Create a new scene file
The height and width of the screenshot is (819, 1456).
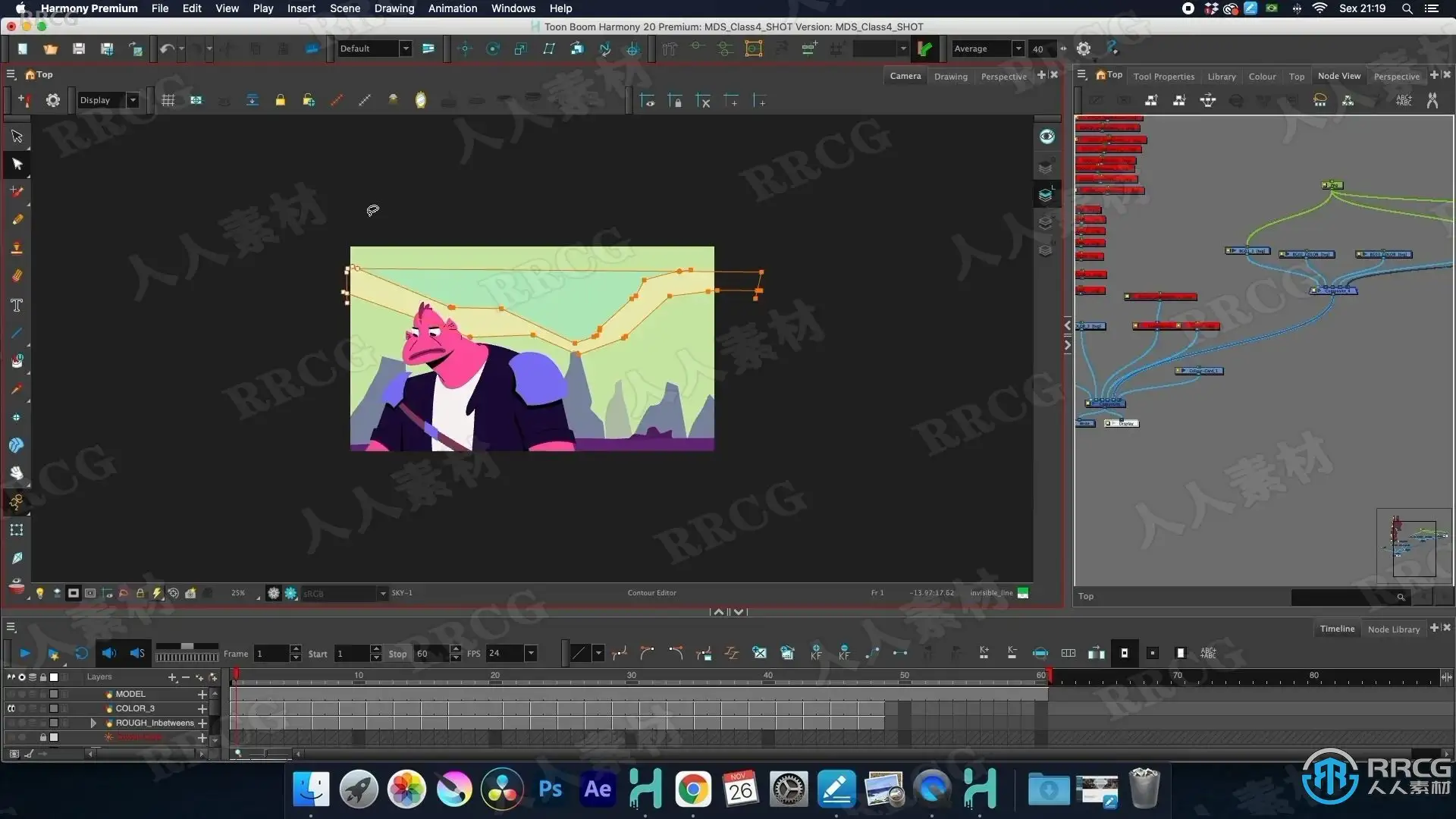point(23,49)
